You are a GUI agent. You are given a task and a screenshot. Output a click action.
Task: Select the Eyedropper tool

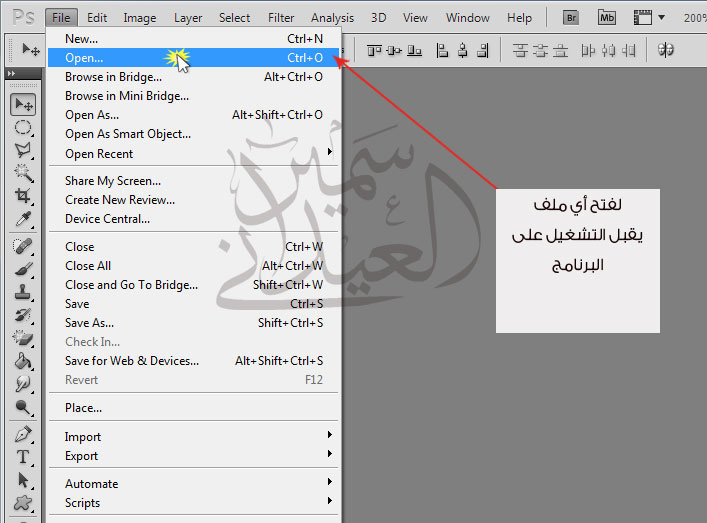23,219
